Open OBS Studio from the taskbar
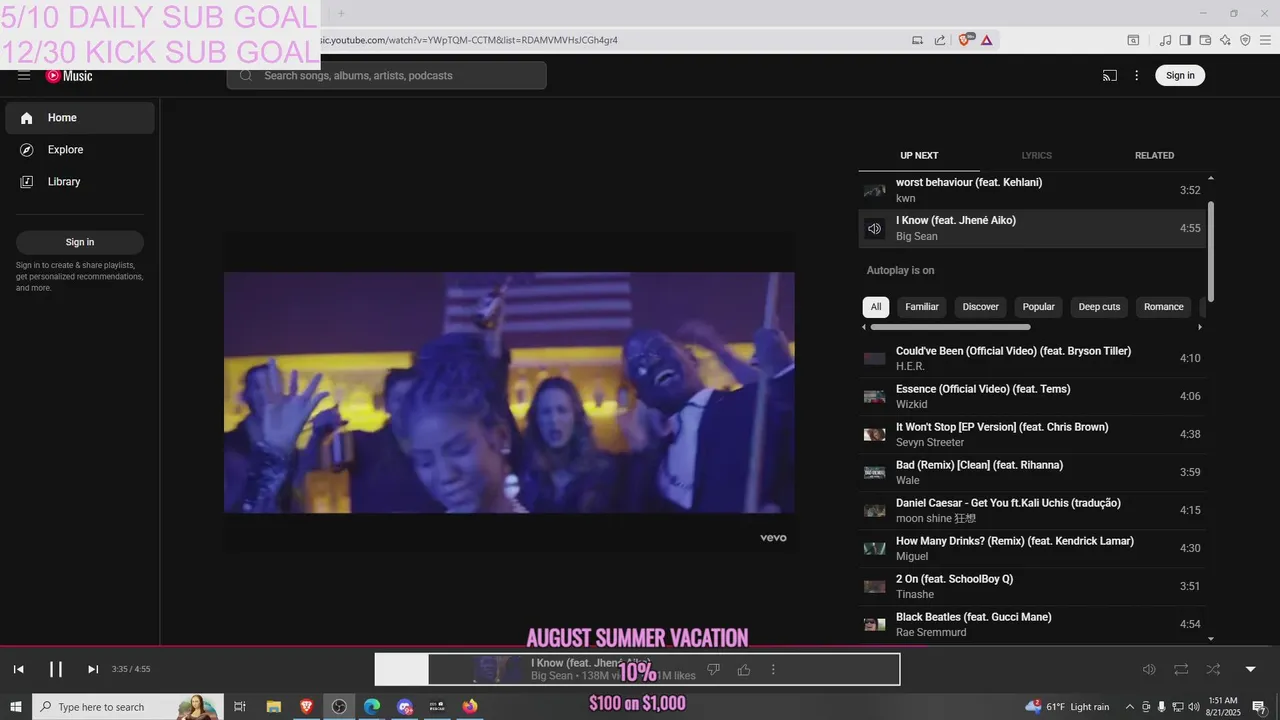This screenshot has height=720, width=1280. pyautogui.click(x=339, y=707)
